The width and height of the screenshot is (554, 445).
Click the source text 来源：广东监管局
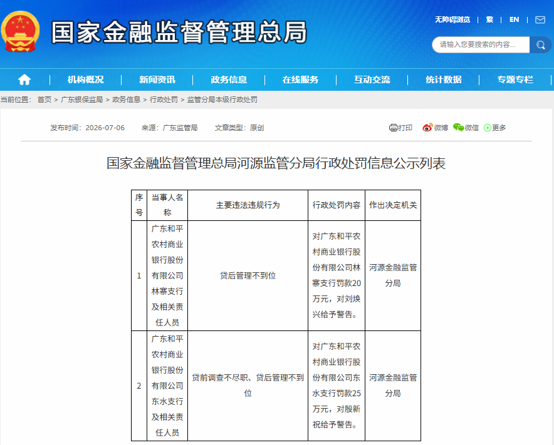point(170,128)
